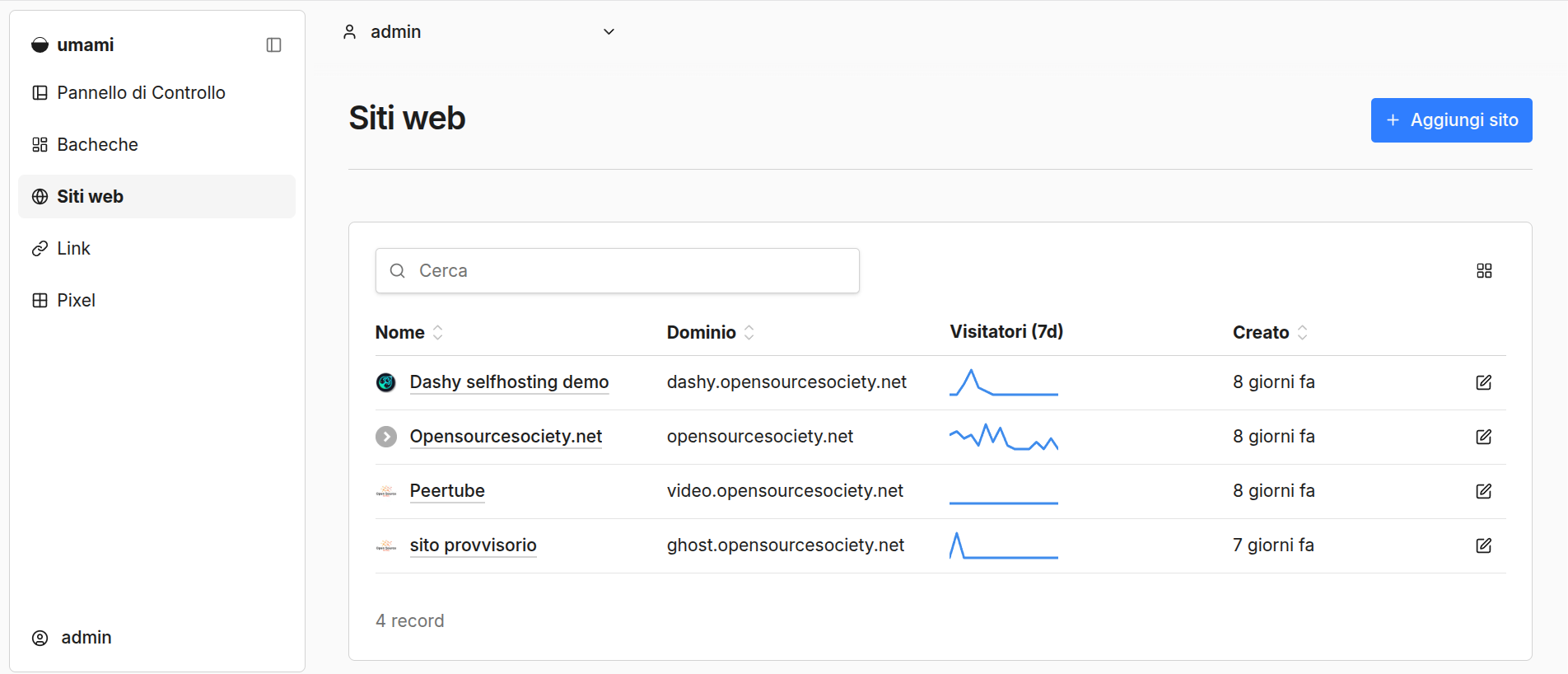Open Opensourcesociety.net site link
Image resolution: width=1568 pixels, height=674 pixels.
click(506, 437)
